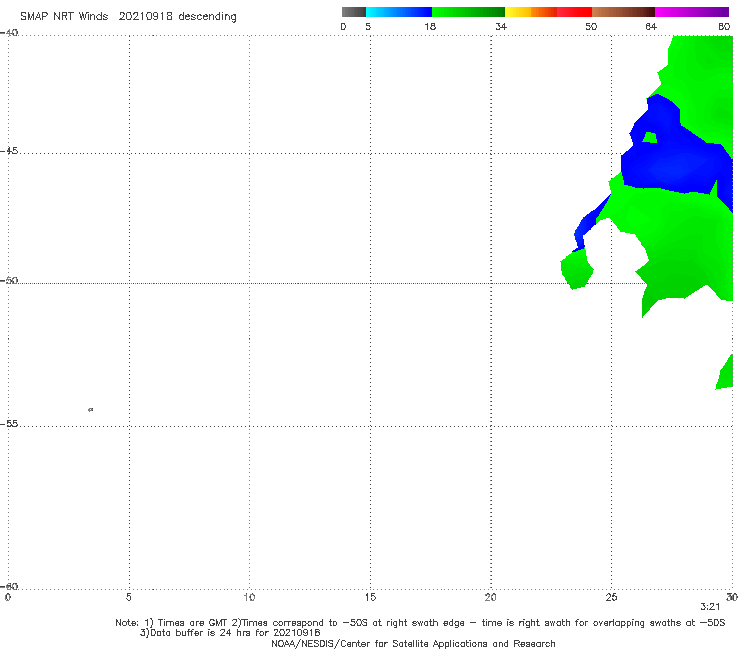The width and height of the screenshot is (740, 650).
Task: Click the isolated green blob near -50 latitude
Action: [x=576, y=269]
